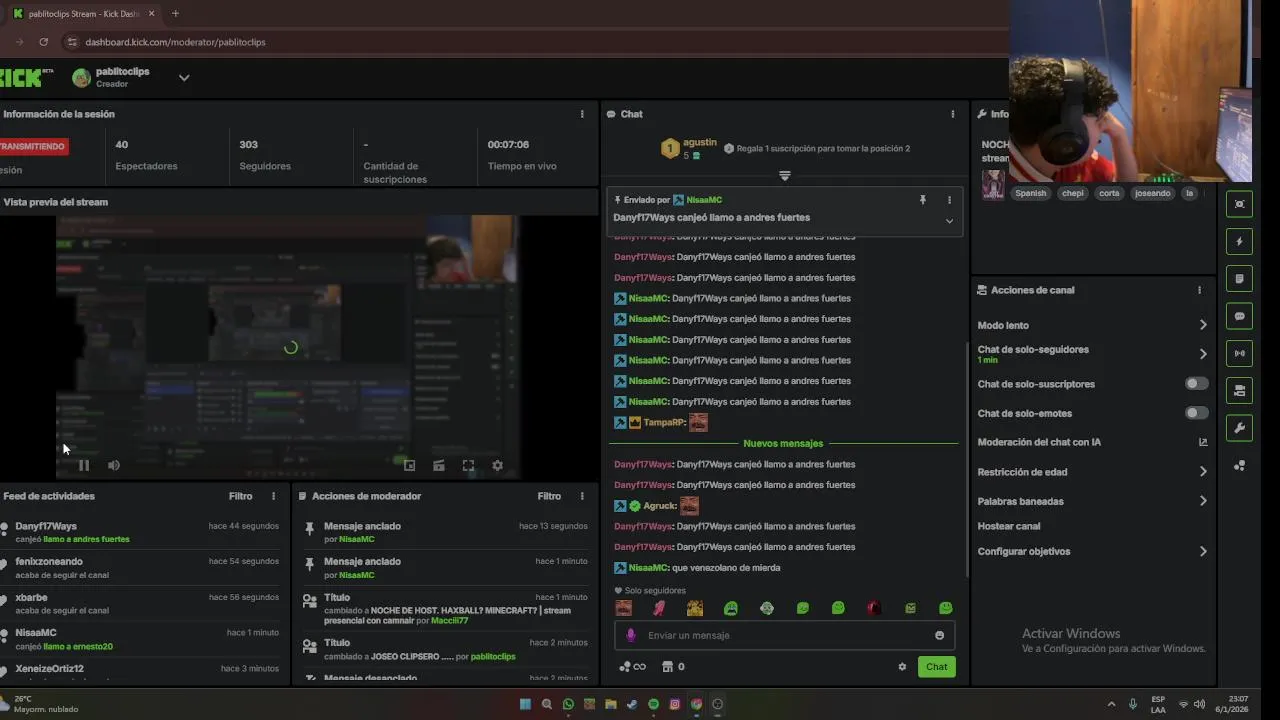The height and width of the screenshot is (720, 1280).
Task: Select the dark red emote in emote row
Action: (x=874, y=608)
